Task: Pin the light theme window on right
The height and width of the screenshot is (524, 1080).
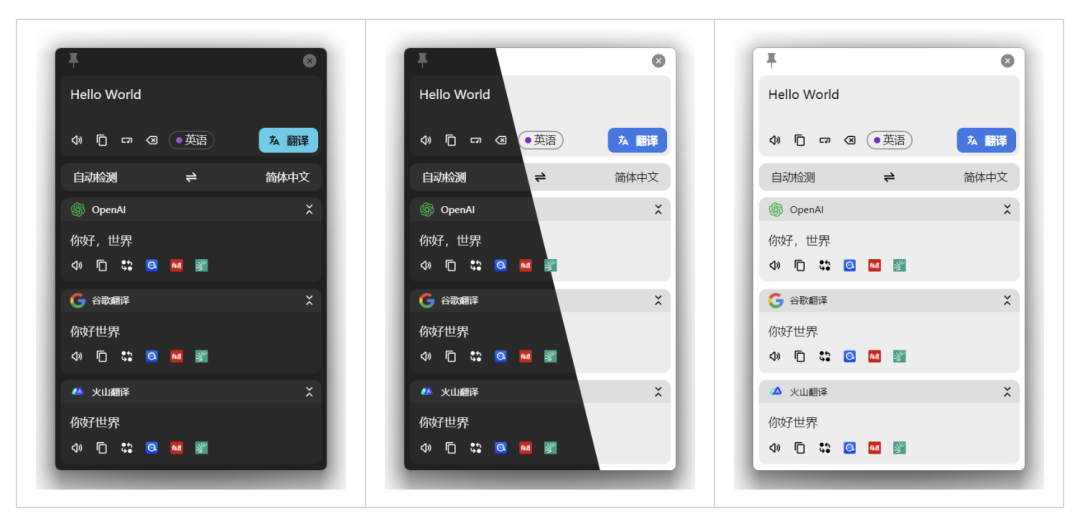Action: click(771, 60)
